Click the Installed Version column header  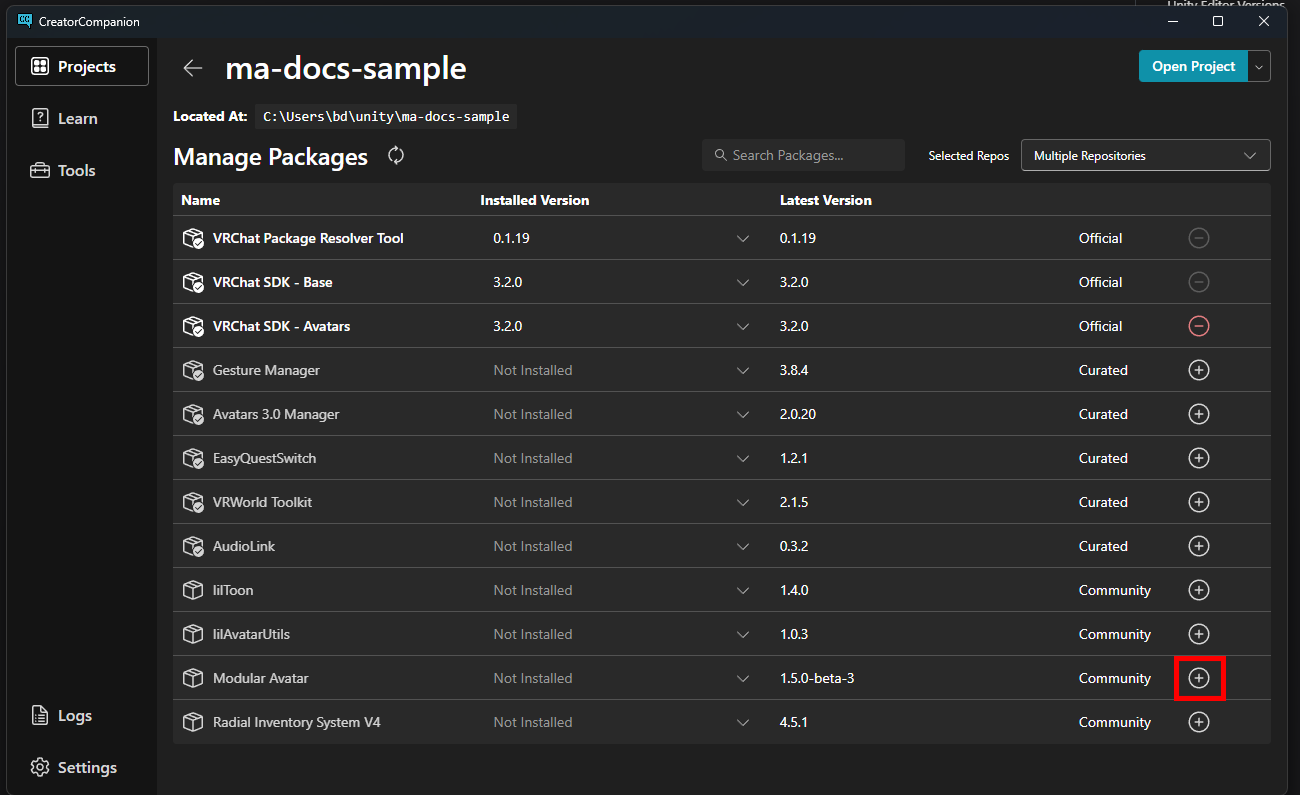[x=534, y=200]
